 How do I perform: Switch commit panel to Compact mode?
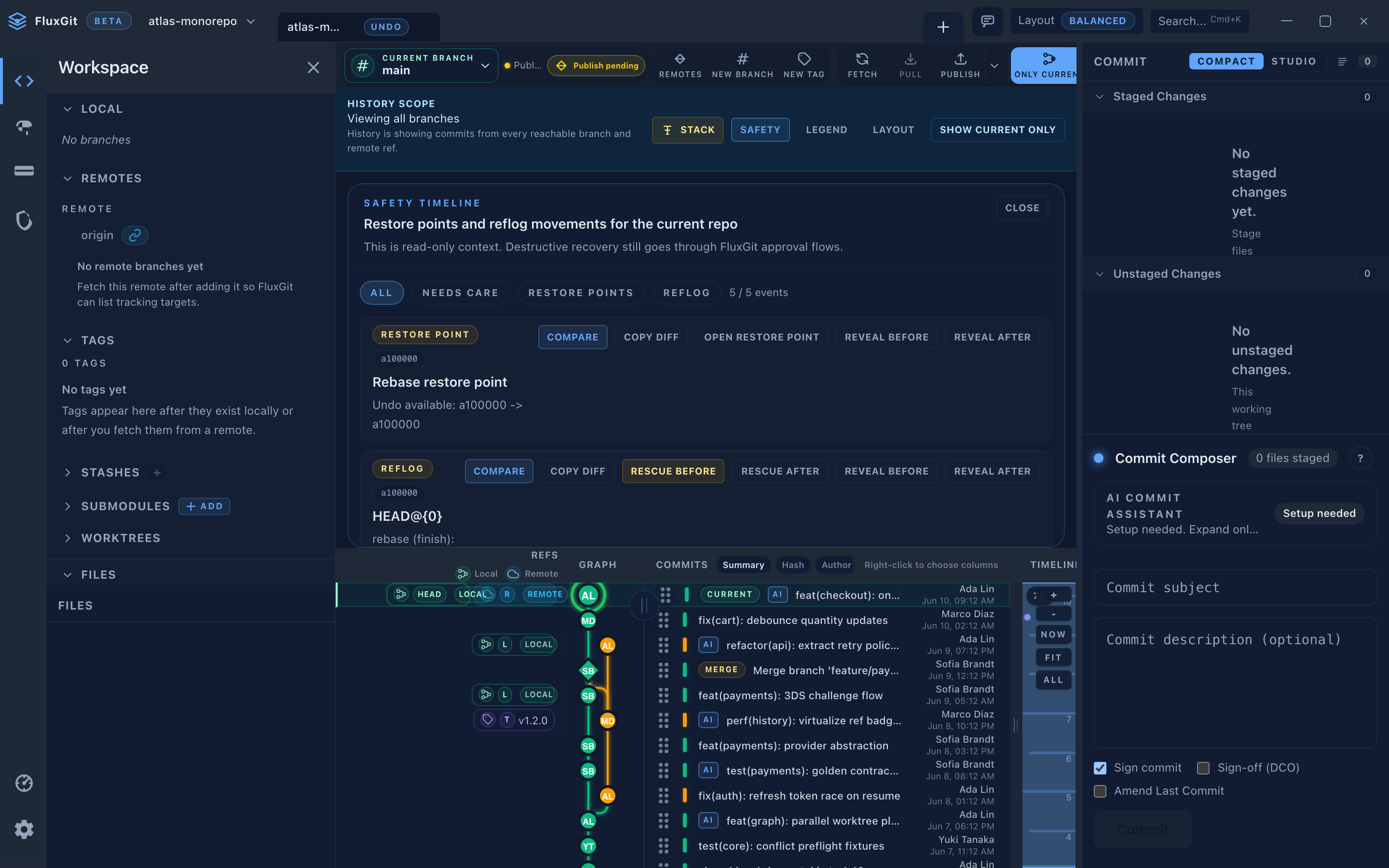point(1226,61)
